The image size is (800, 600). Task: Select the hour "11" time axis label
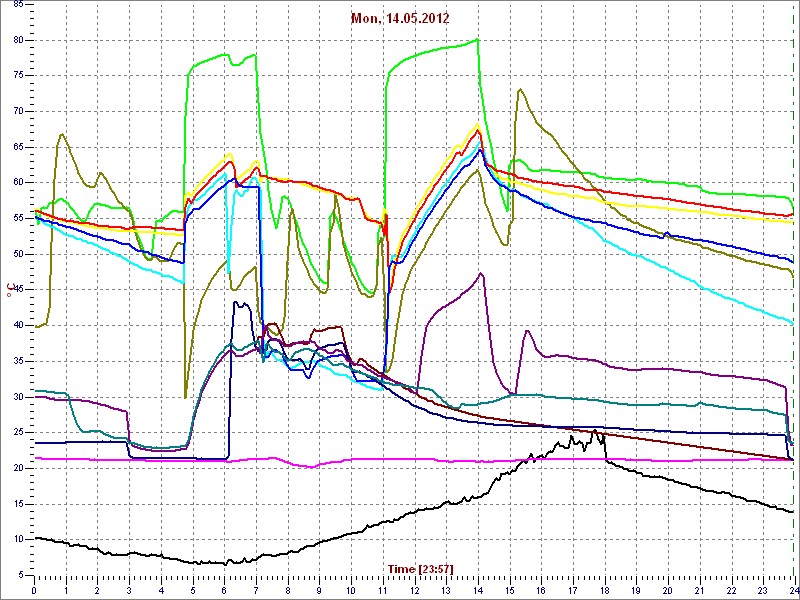pos(383,589)
